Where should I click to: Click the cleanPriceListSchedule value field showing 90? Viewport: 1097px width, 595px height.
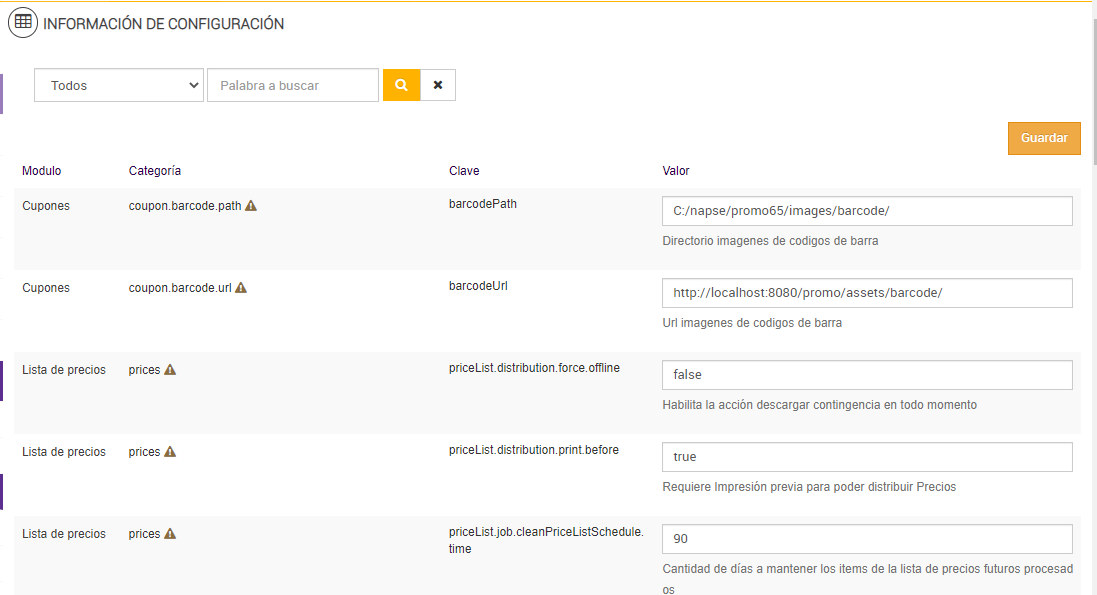867,539
